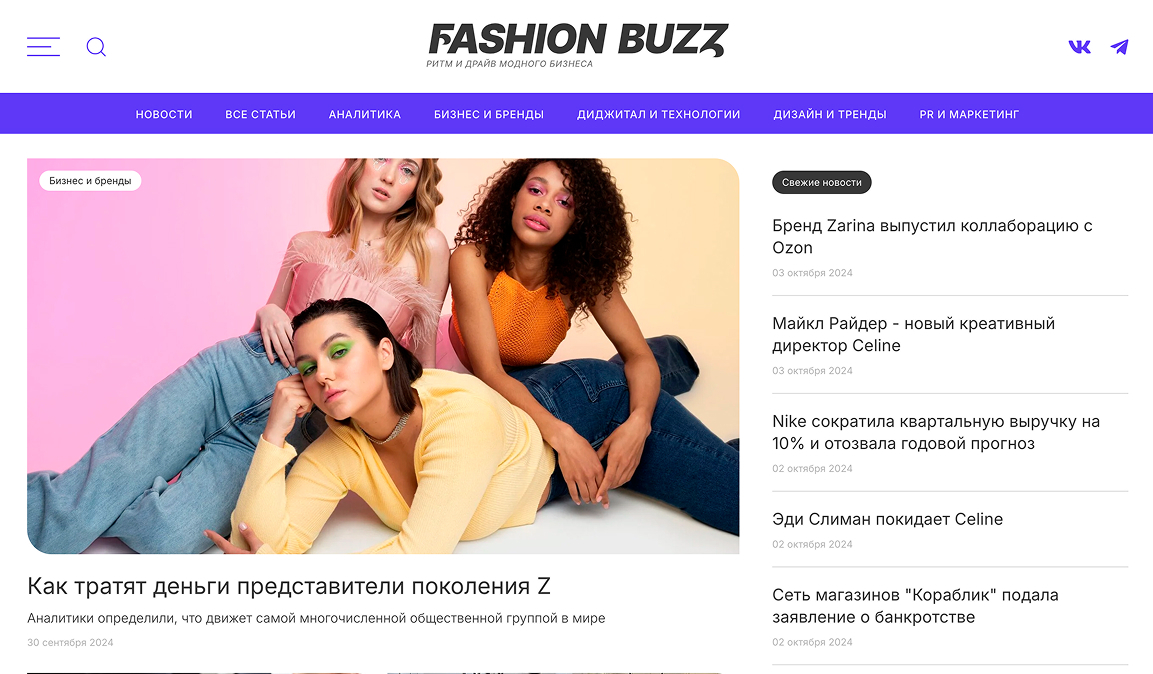Select Аналитика in navigation bar
The image size is (1153, 674).
(x=365, y=114)
